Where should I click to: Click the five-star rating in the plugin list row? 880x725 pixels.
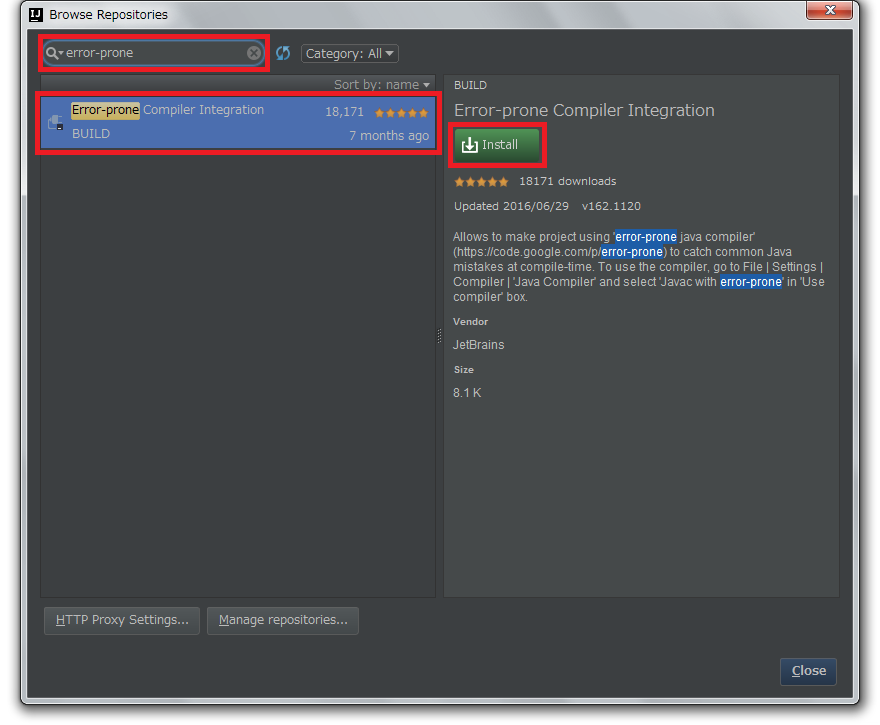pyautogui.click(x=401, y=113)
